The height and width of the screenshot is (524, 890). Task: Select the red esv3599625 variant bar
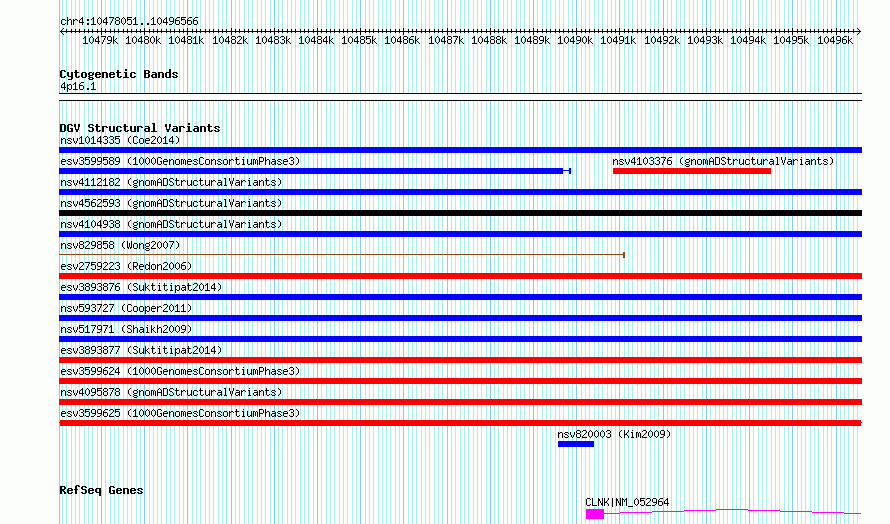point(460,423)
